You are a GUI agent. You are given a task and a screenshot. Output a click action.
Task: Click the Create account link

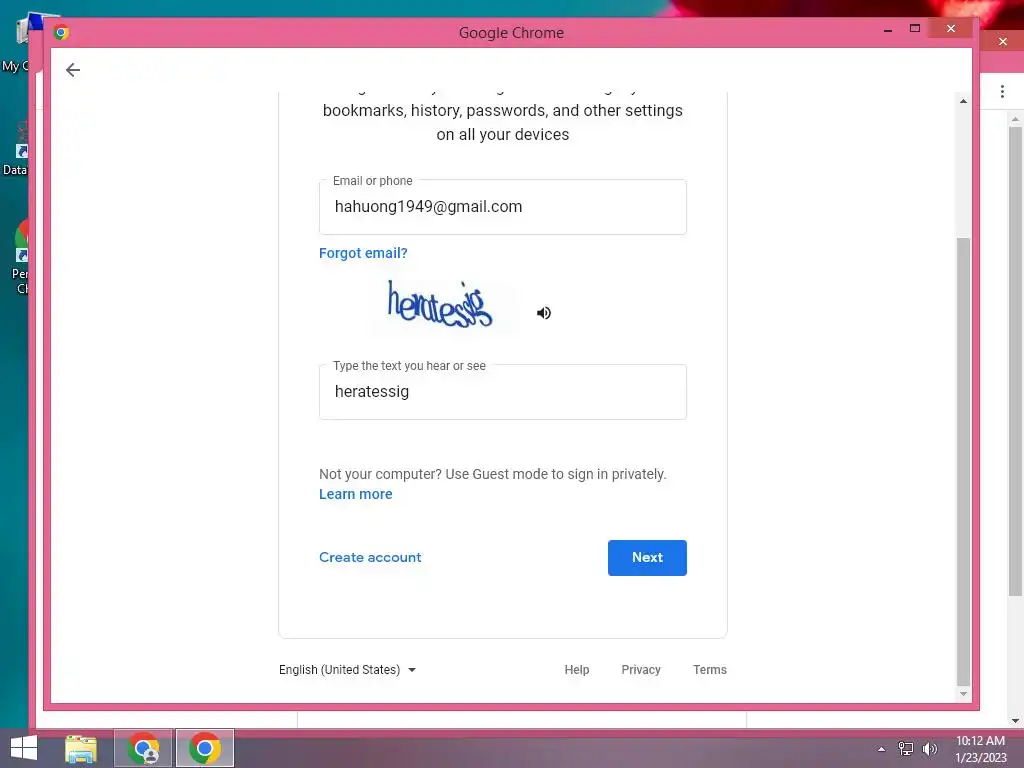tap(370, 557)
